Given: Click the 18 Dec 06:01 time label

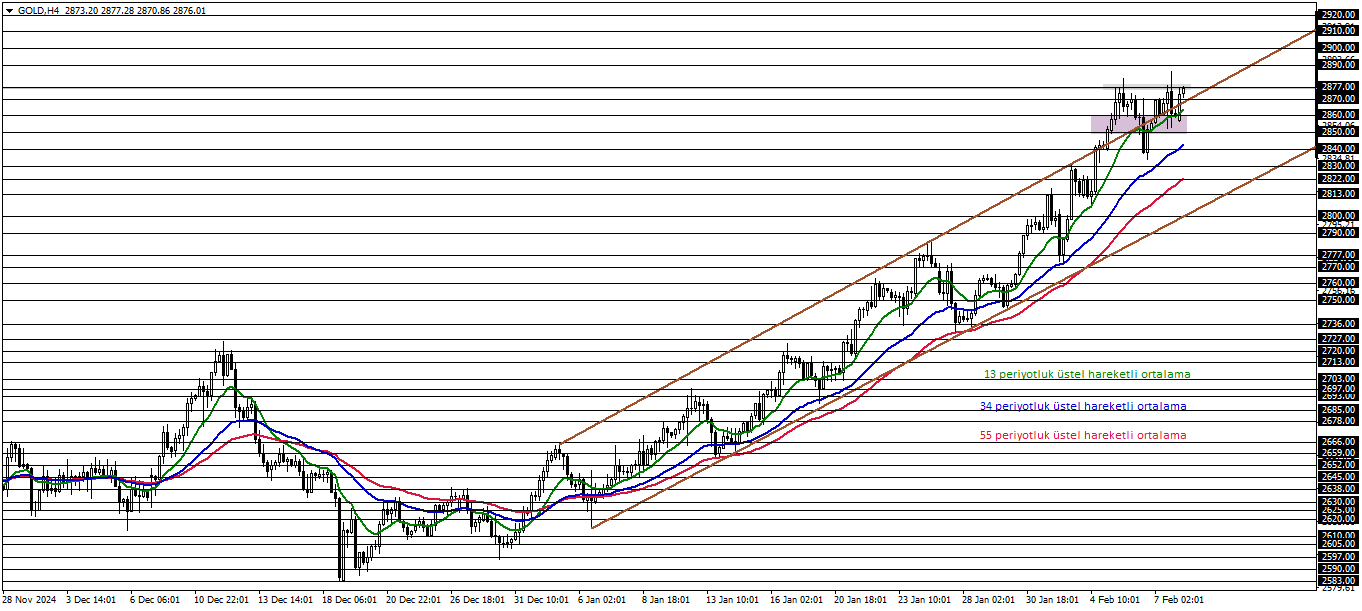Looking at the screenshot, I should pyautogui.click(x=350, y=600).
